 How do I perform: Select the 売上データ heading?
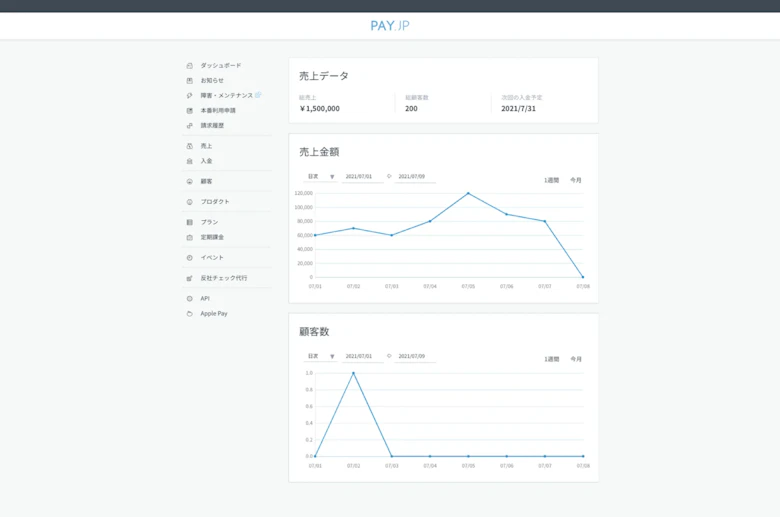(324, 76)
